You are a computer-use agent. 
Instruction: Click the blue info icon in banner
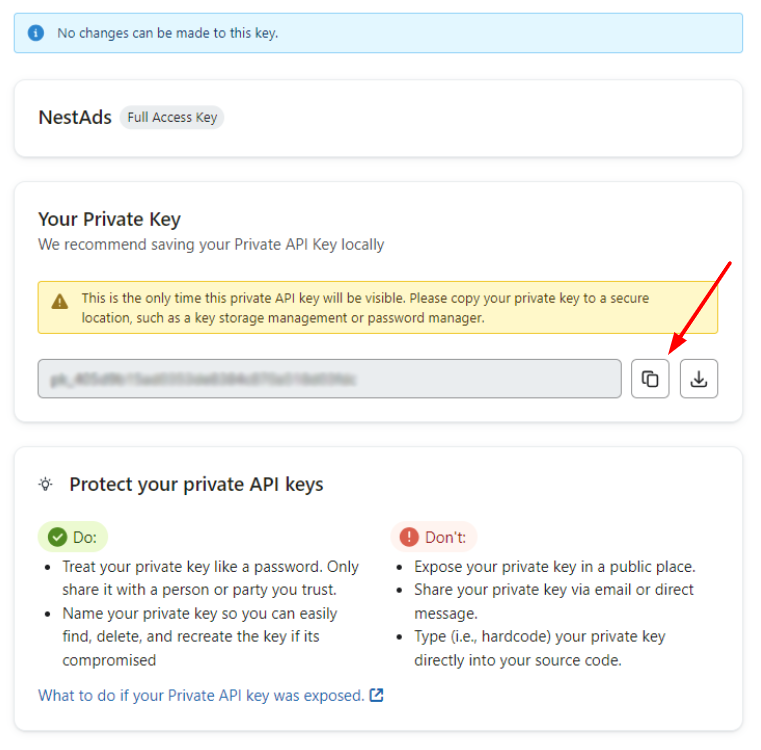[35, 33]
